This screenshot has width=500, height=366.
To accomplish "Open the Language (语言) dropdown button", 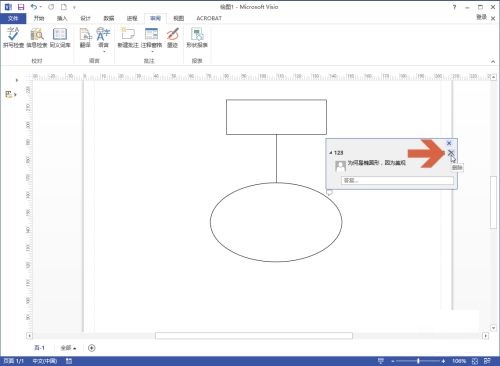I will 103,40.
